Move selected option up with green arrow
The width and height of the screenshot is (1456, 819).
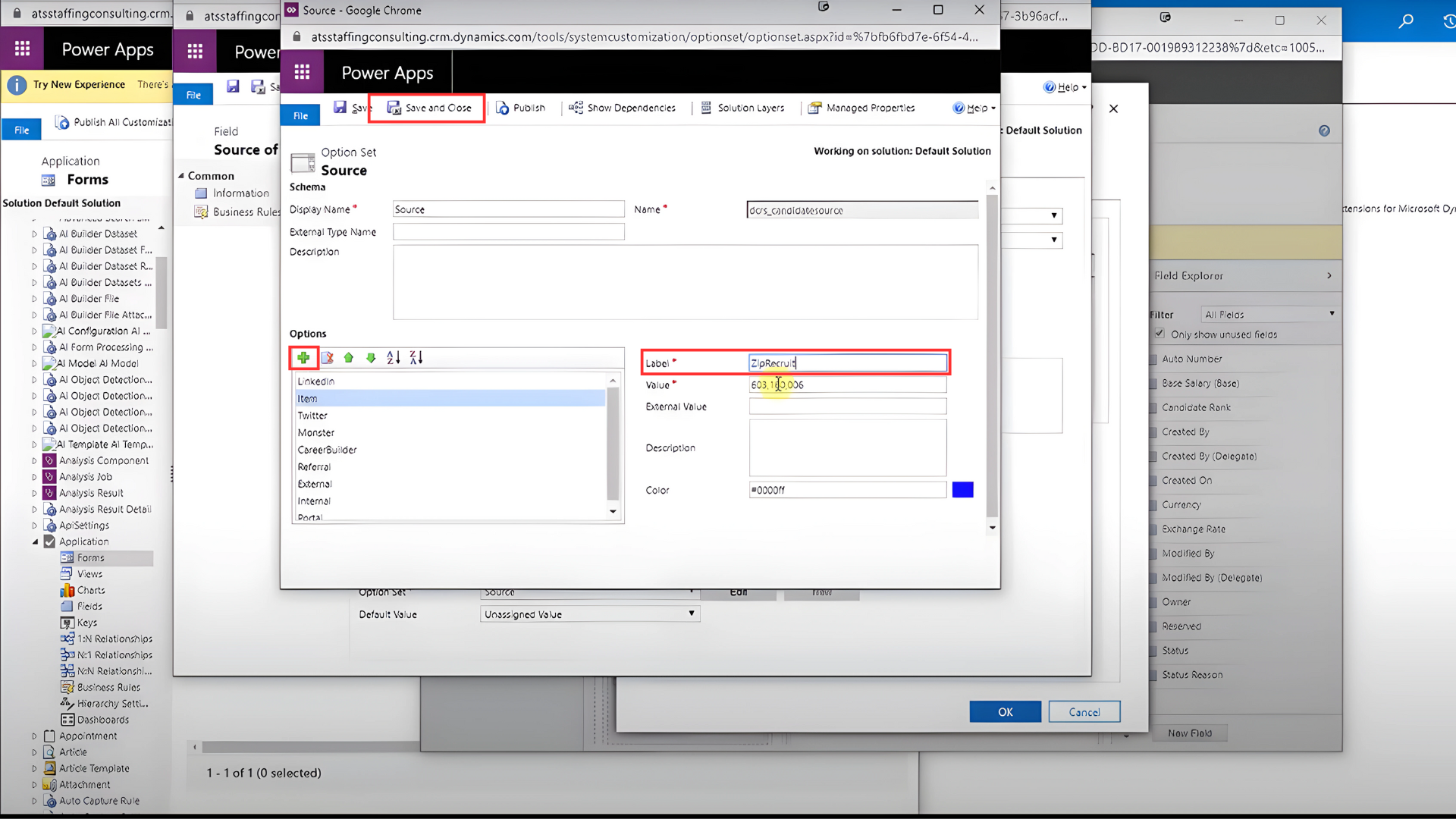point(349,357)
